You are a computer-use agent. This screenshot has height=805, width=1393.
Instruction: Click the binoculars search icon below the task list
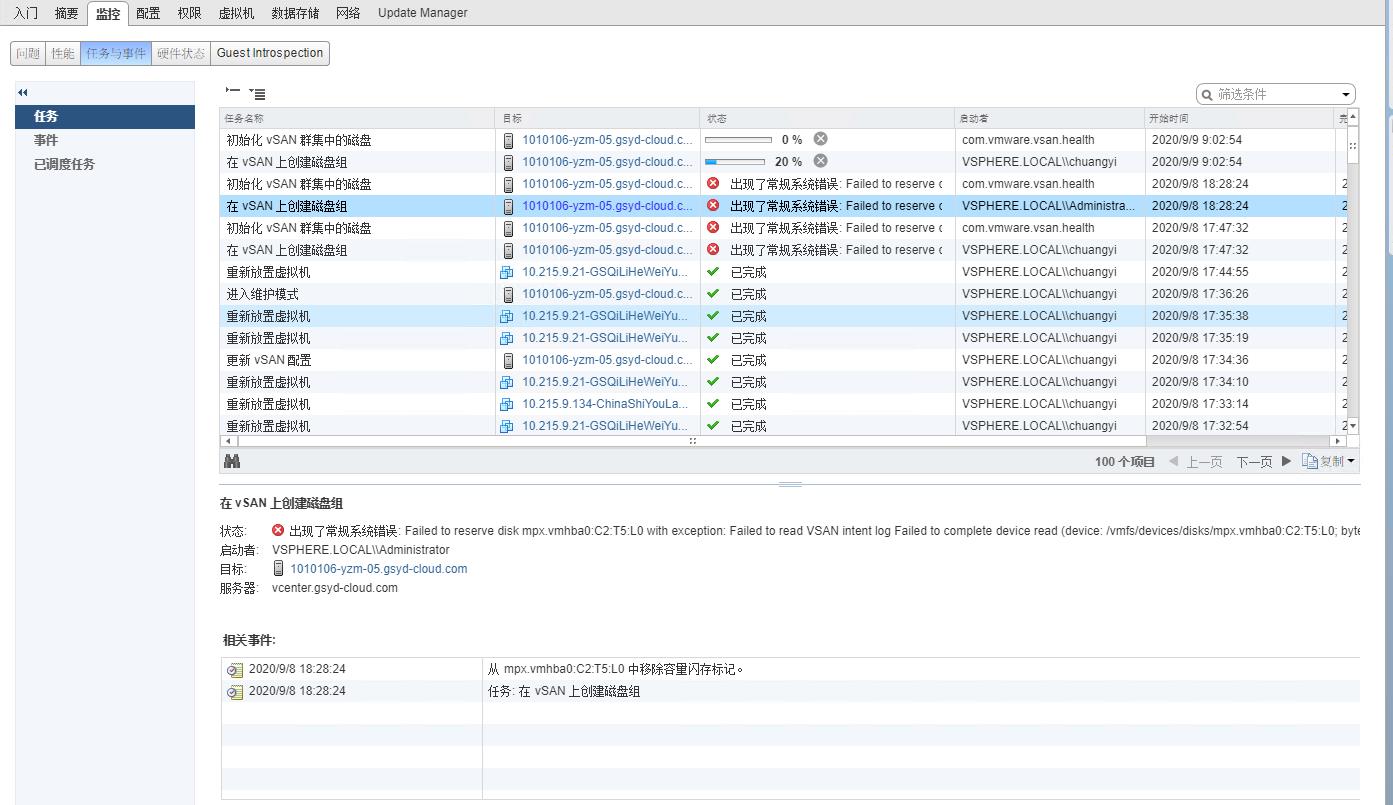232,460
